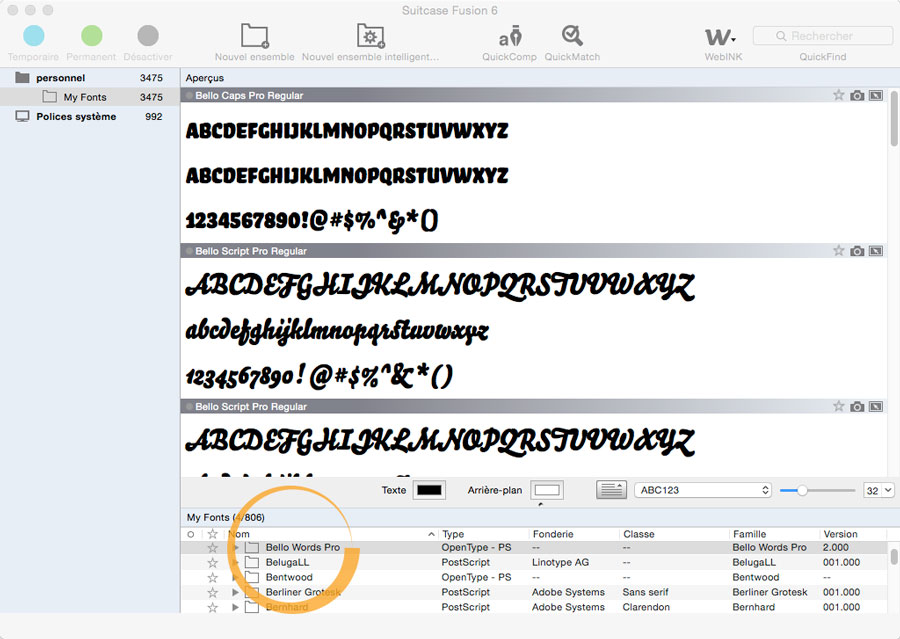This screenshot has height=639, width=900.
Task: Open the Texte color swatch
Action: point(429,490)
